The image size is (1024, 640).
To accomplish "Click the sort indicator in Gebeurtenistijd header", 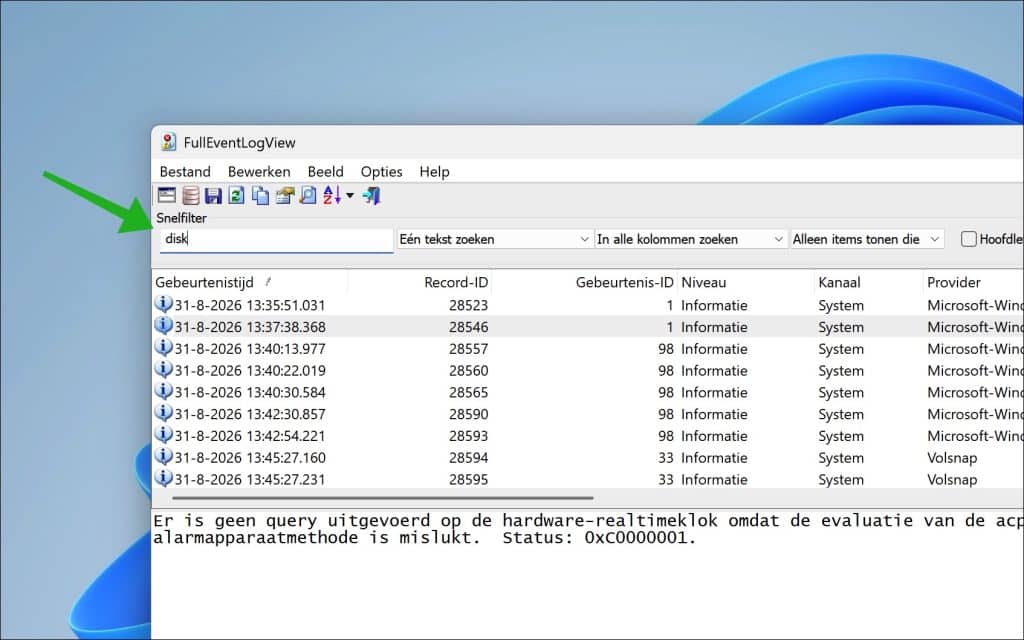I will pos(268,282).
